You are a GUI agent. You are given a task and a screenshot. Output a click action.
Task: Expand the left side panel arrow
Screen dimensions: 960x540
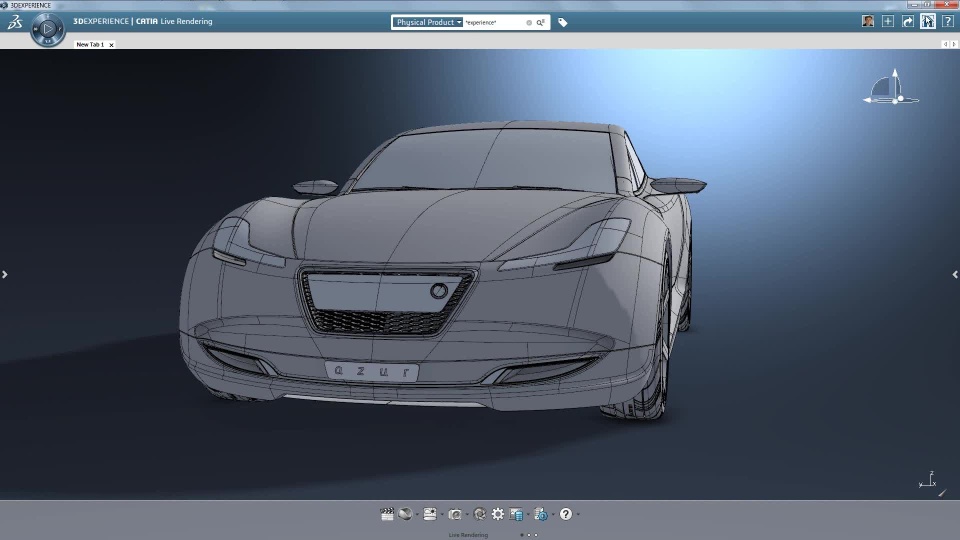5,274
